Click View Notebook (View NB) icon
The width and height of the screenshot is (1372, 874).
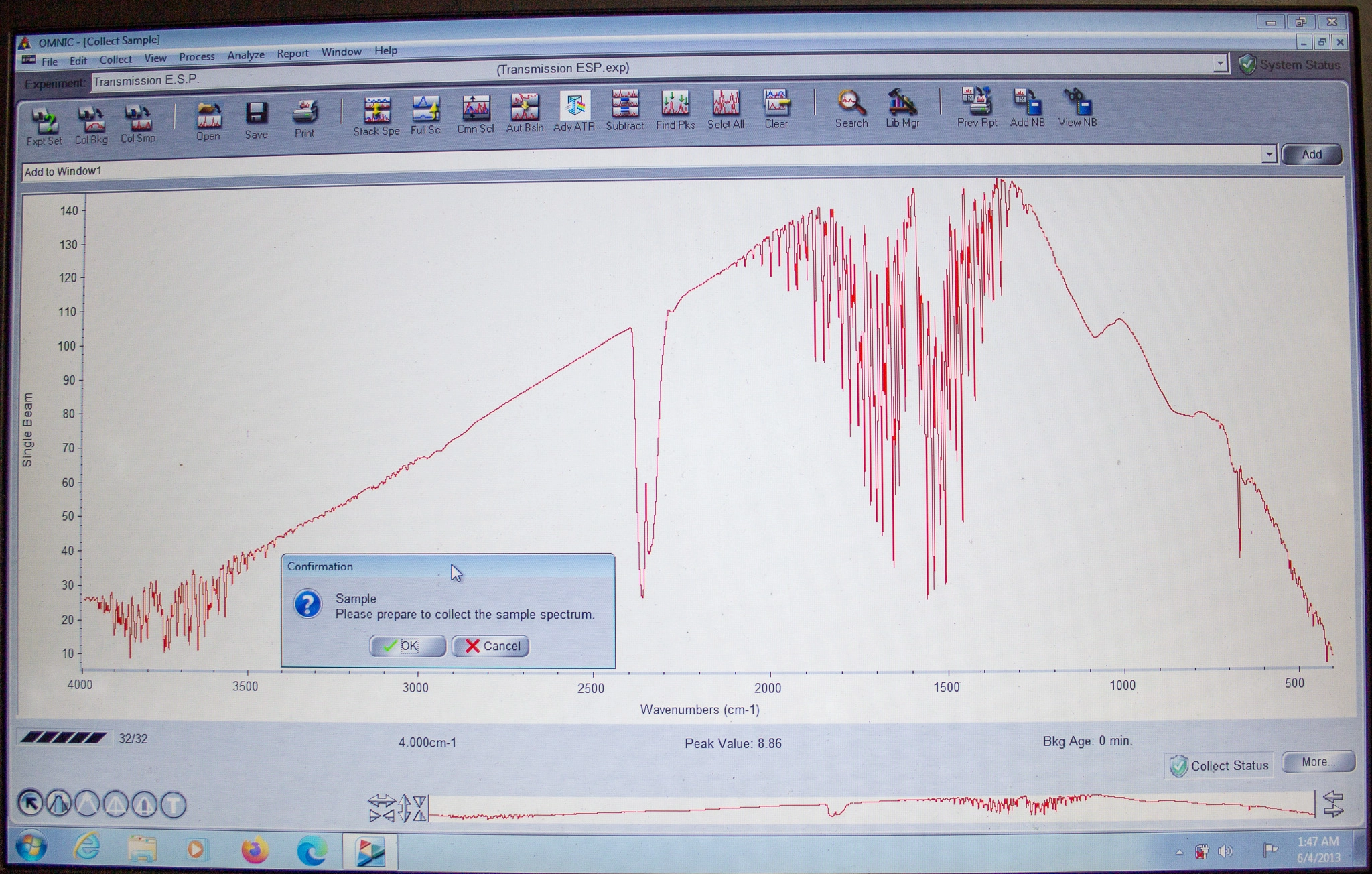point(1077,107)
